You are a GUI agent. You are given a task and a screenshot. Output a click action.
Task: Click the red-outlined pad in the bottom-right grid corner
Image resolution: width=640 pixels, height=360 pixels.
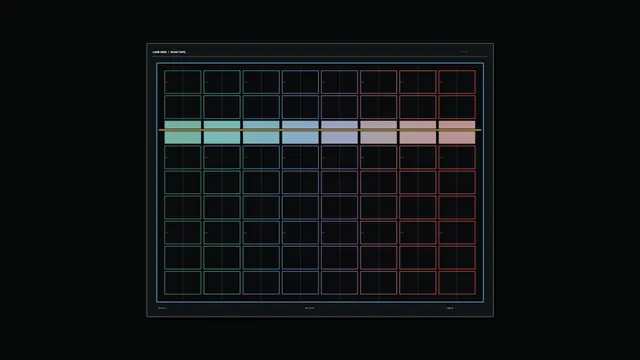[457, 282]
